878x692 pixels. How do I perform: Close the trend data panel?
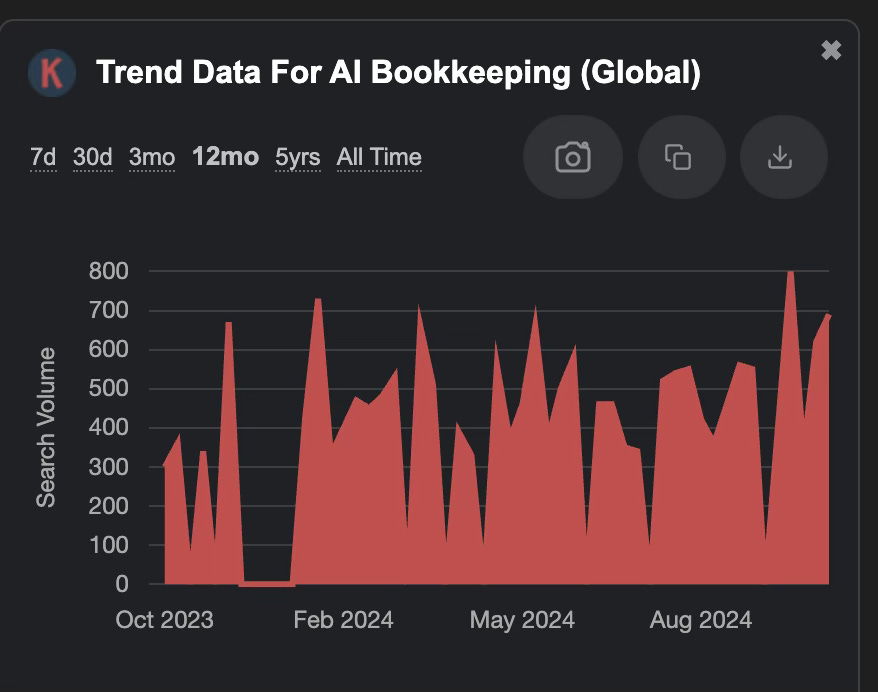pos(831,50)
